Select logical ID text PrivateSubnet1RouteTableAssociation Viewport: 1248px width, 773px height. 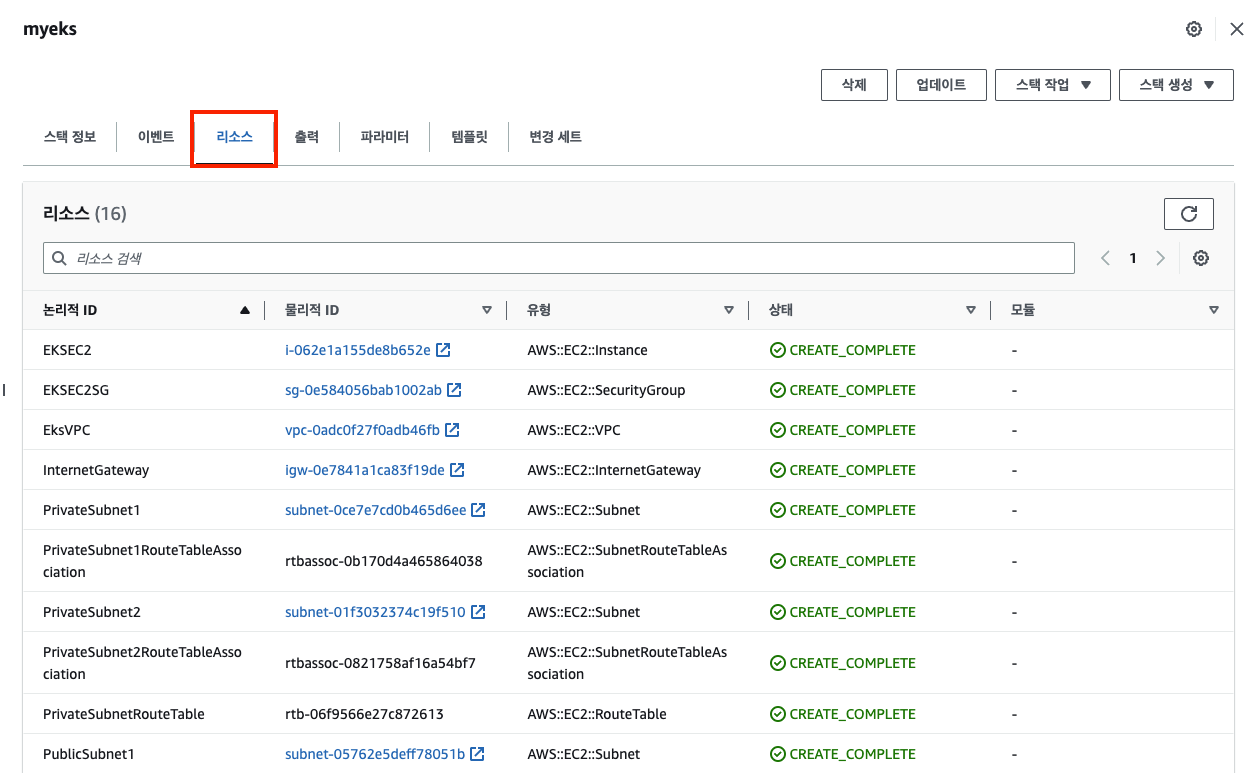[142, 561]
